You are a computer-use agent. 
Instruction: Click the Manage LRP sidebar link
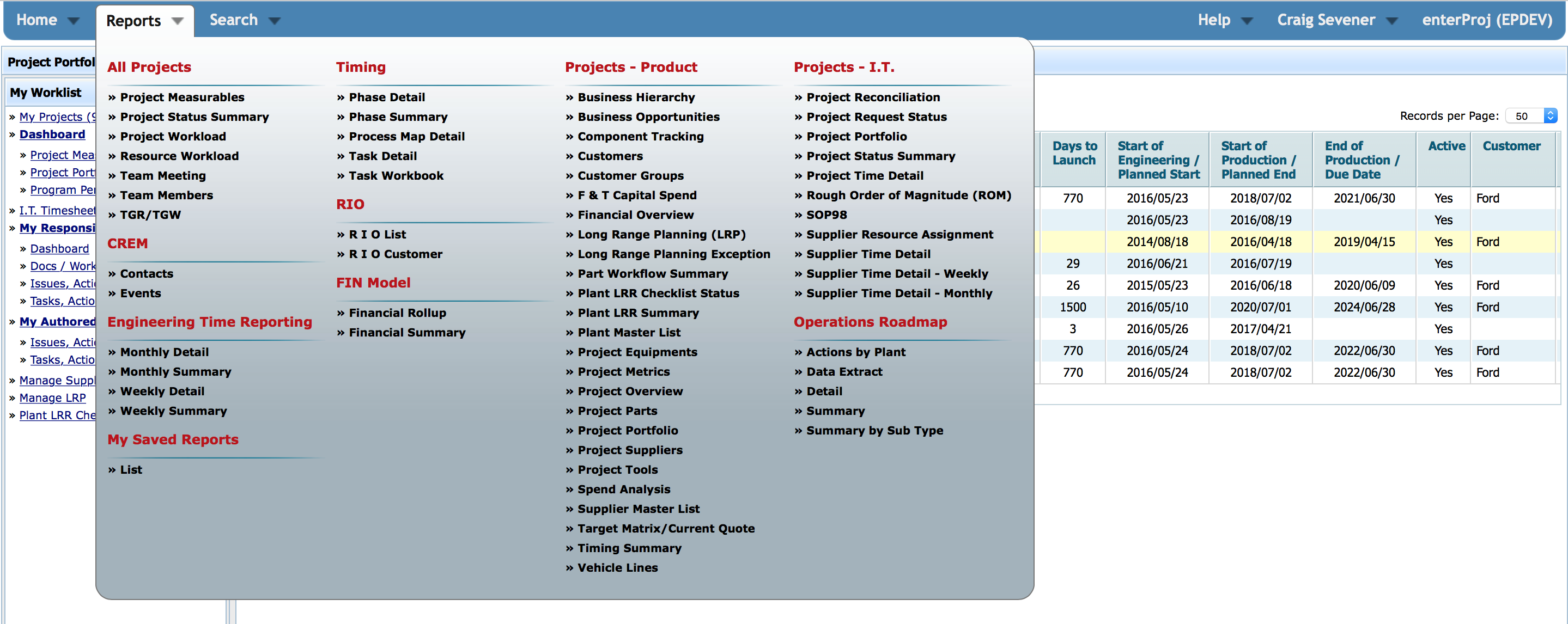click(52, 397)
